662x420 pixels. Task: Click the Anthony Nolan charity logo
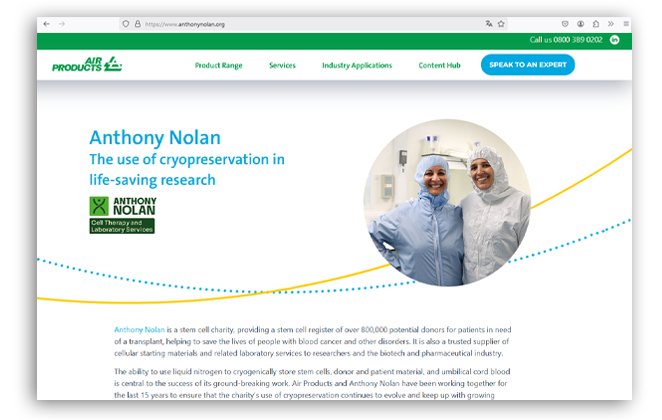(122, 215)
